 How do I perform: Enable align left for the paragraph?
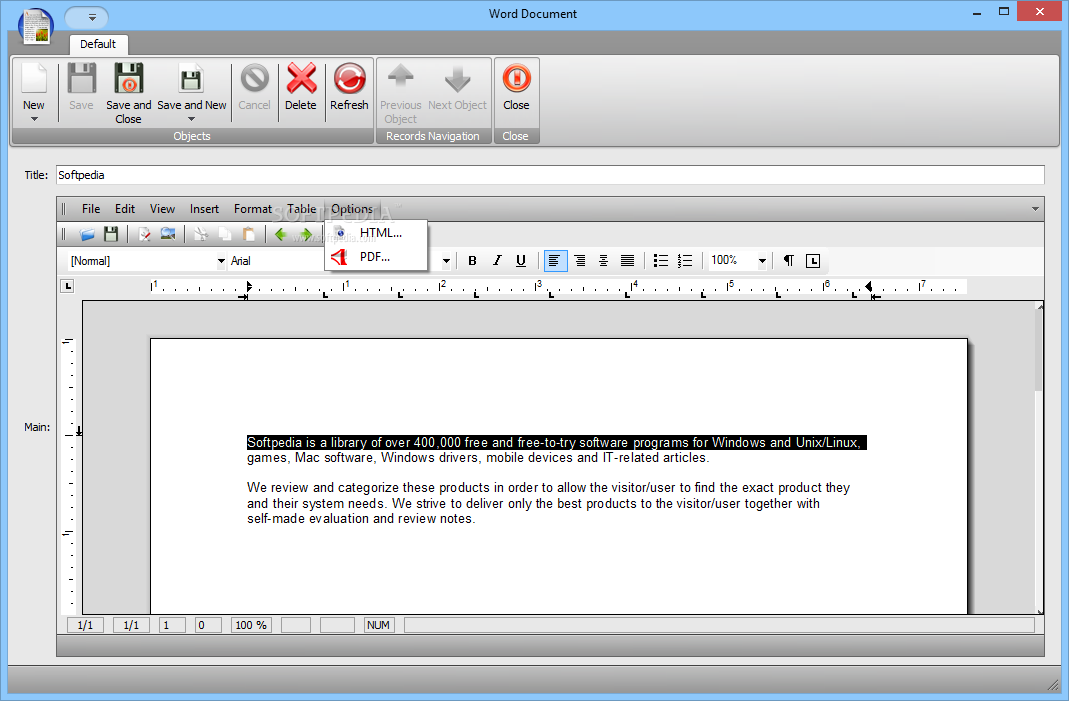555,260
